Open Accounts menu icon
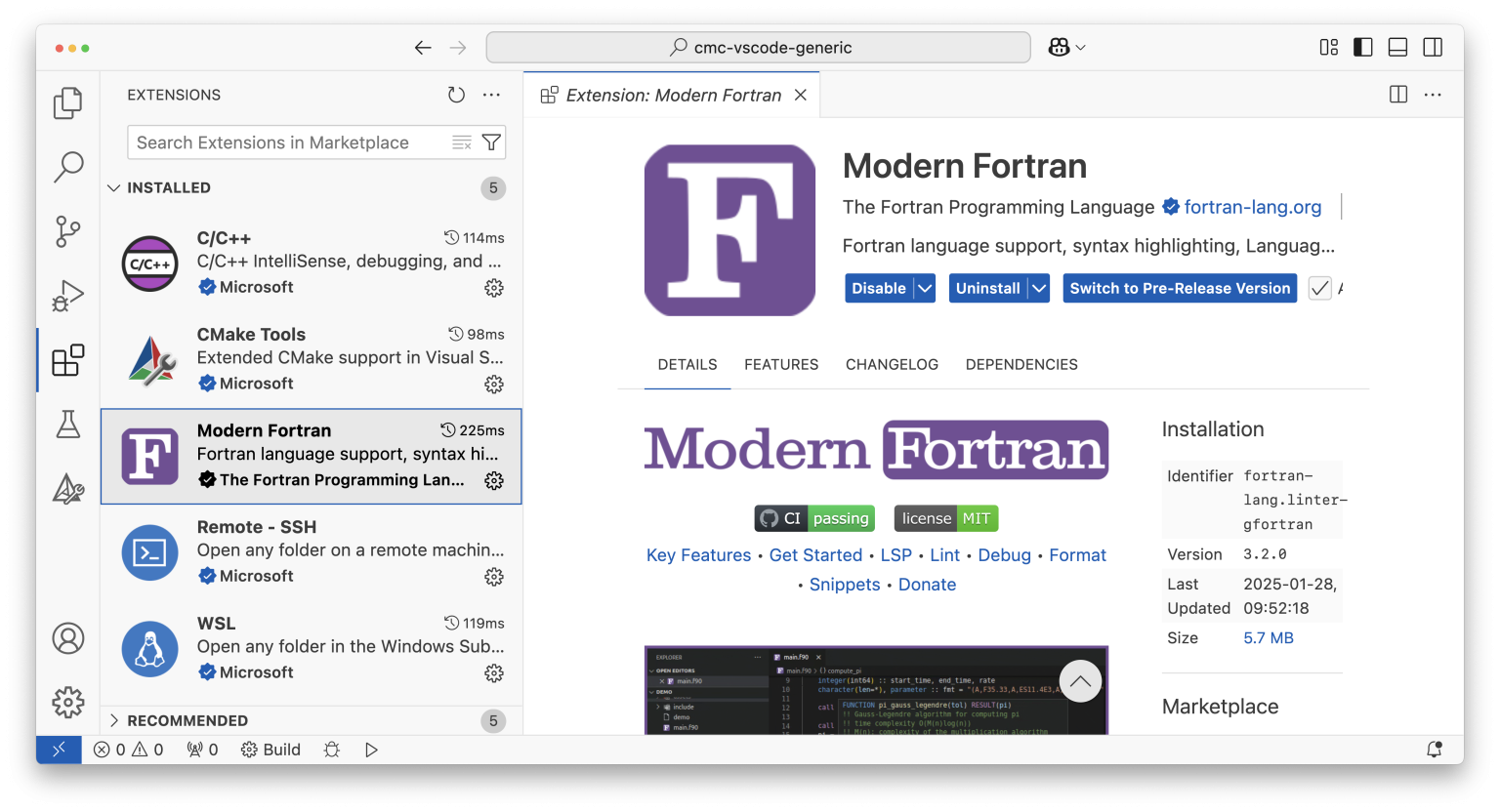1500x812 pixels. point(67,638)
